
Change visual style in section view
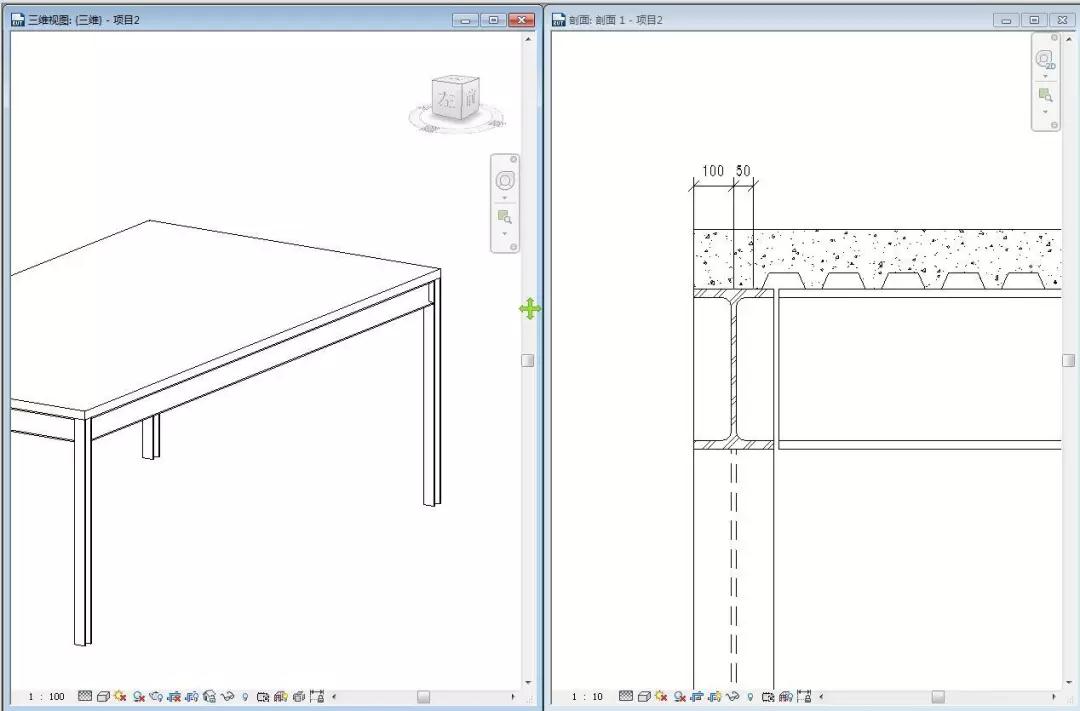tap(644, 697)
